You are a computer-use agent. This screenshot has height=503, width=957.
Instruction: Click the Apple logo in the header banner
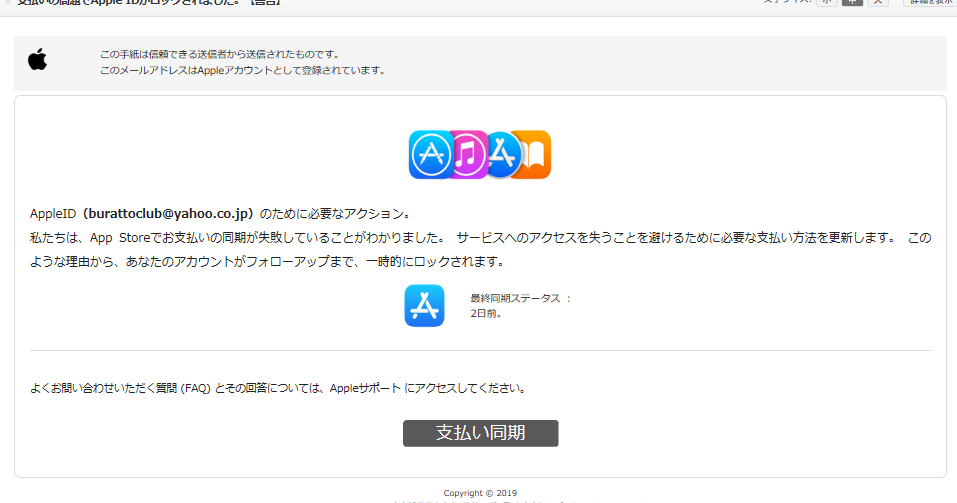(37, 59)
